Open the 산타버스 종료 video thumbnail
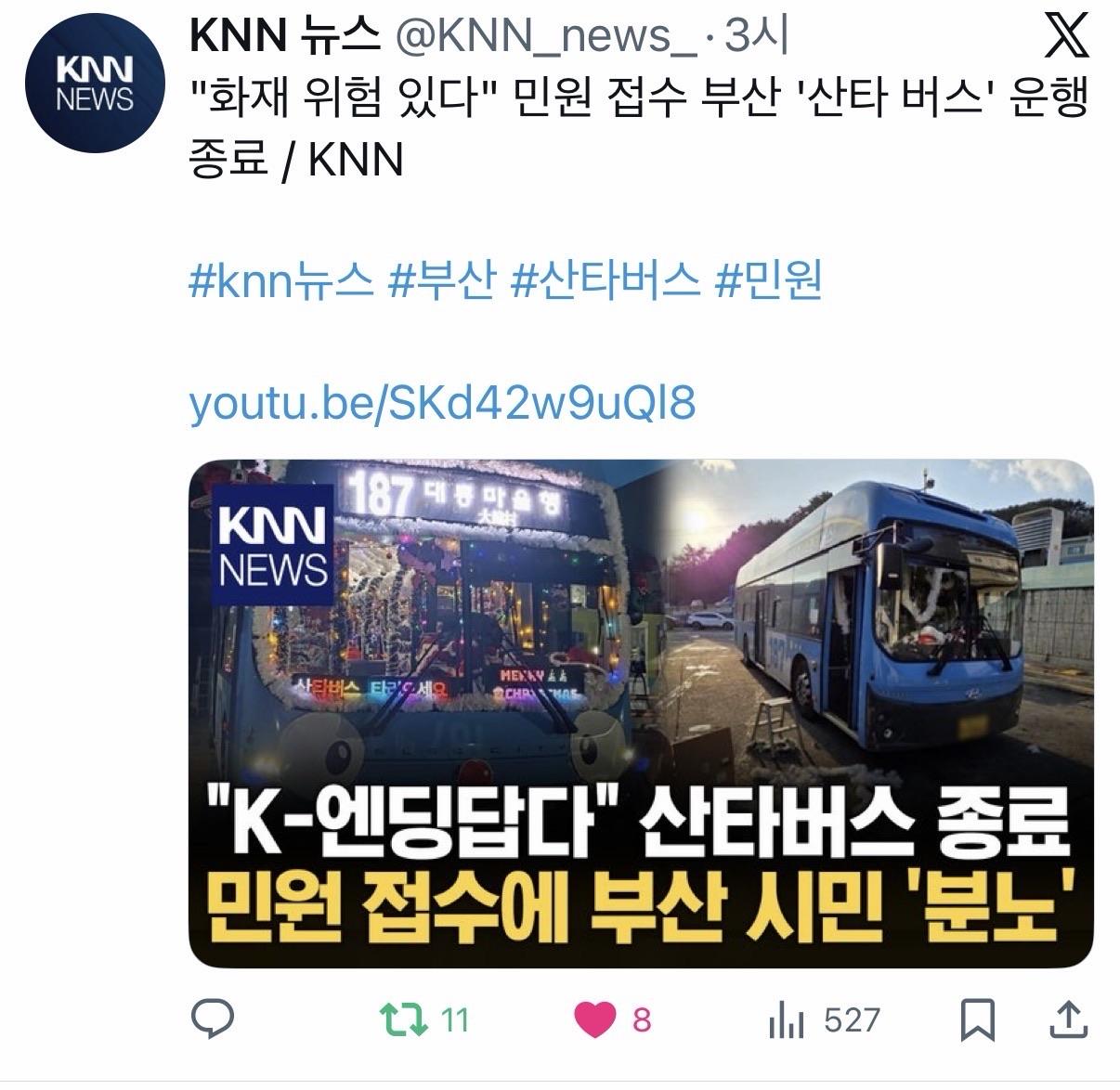Viewport: 1120px width, 1090px height. click(x=641, y=713)
